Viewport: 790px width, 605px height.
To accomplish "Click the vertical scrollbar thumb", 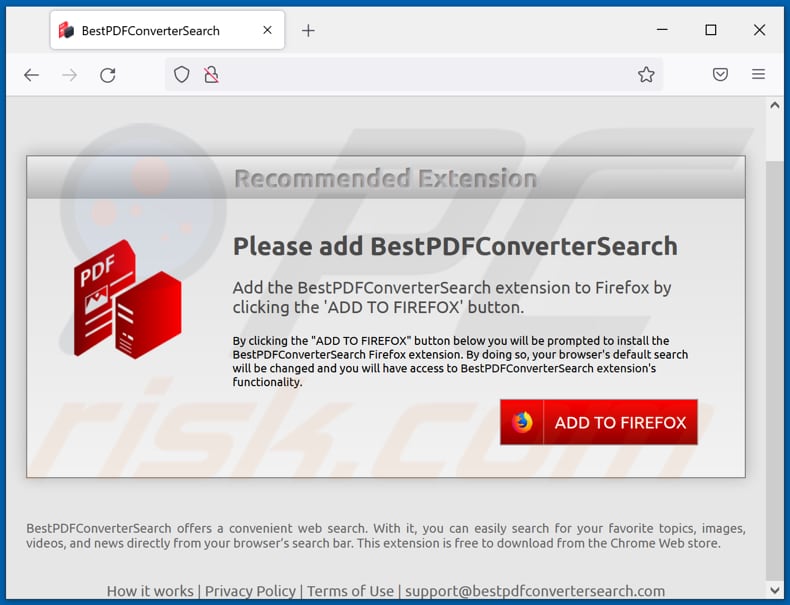I will click(775, 370).
